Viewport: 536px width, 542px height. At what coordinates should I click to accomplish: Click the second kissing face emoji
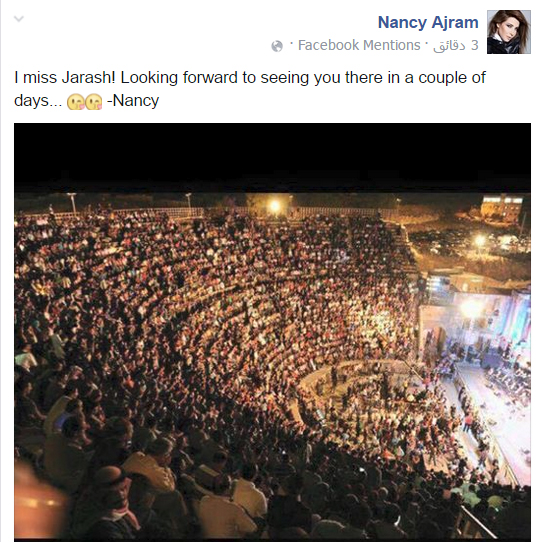(x=94, y=102)
